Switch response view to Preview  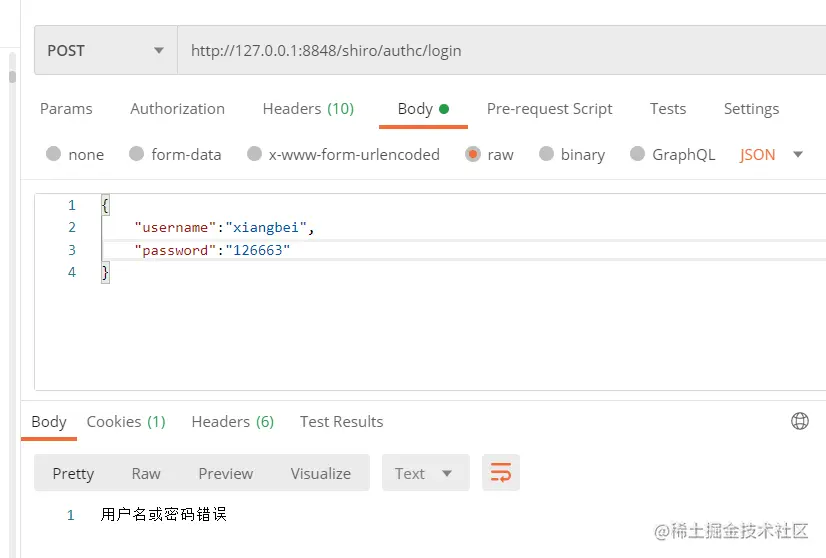225,474
